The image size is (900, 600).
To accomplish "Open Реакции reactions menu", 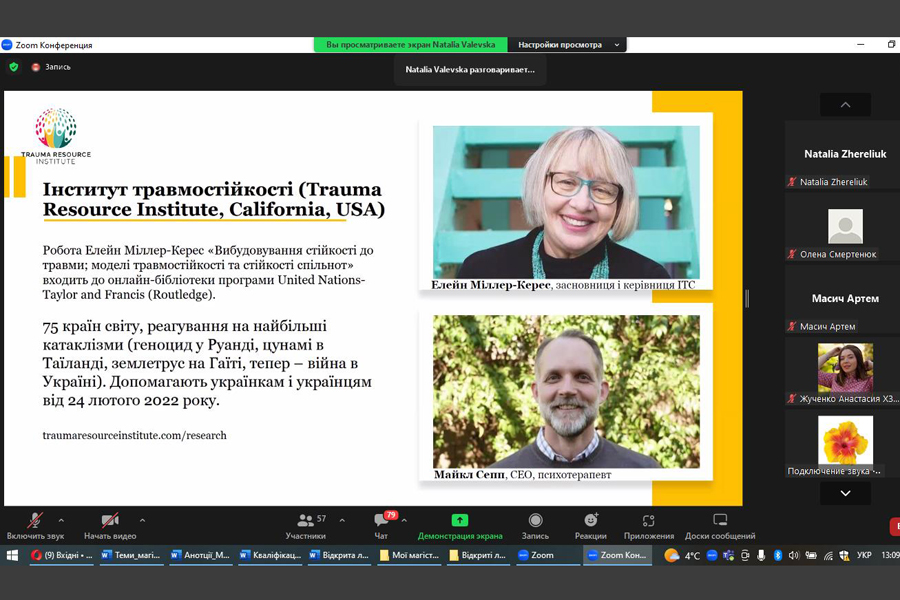I will [x=591, y=526].
